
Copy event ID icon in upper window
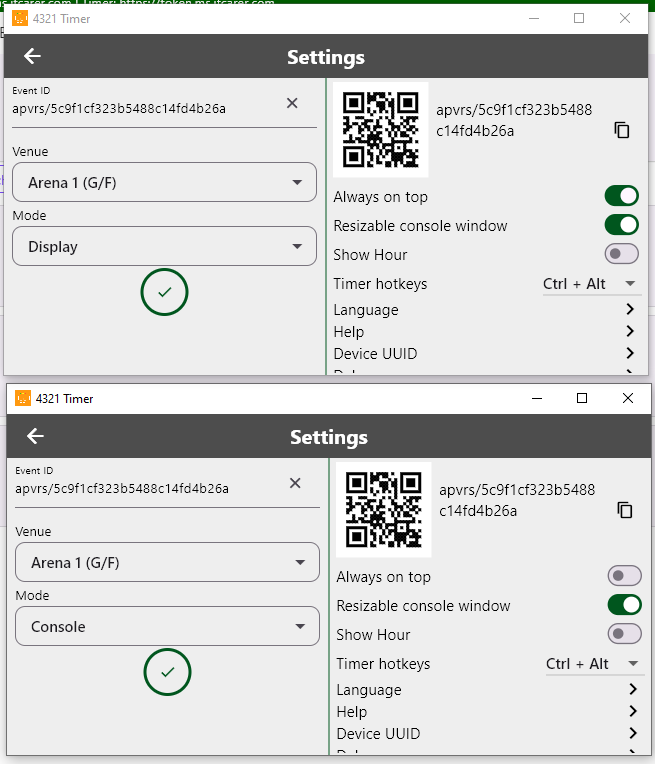[622, 130]
